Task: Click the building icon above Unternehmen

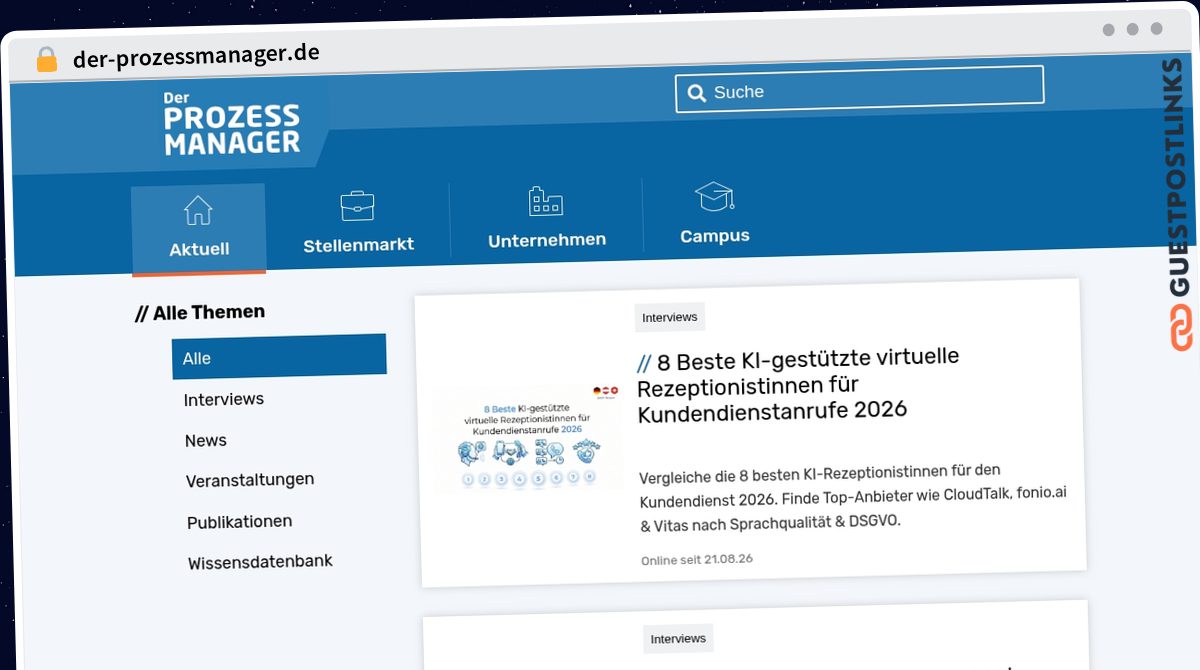Action: tap(545, 201)
